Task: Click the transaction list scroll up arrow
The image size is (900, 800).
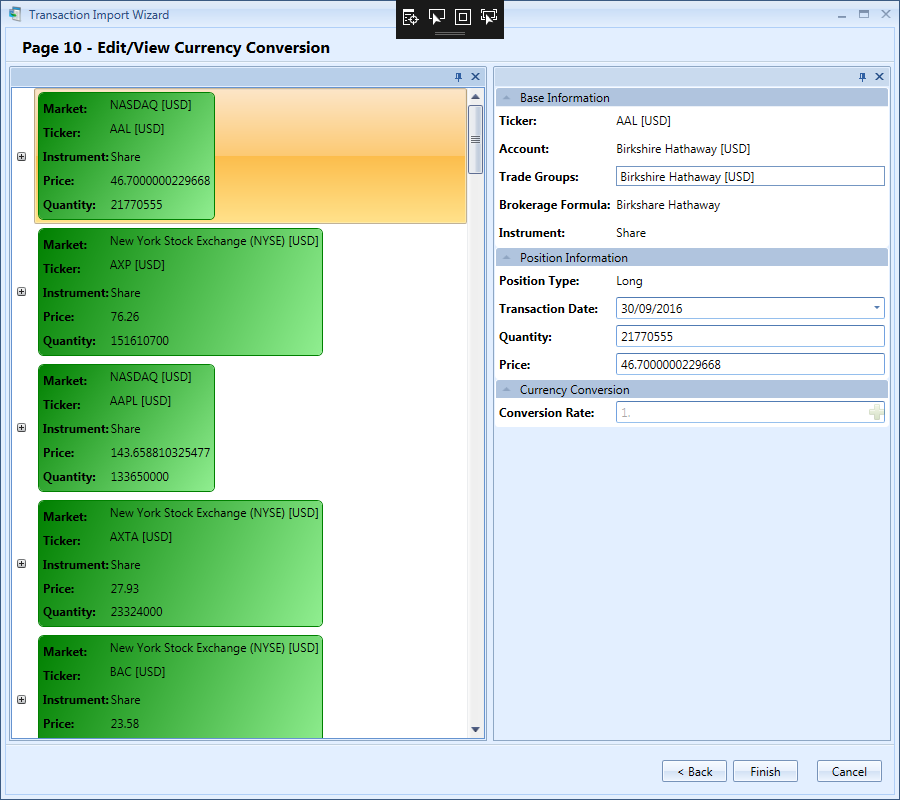Action: point(475,96)
